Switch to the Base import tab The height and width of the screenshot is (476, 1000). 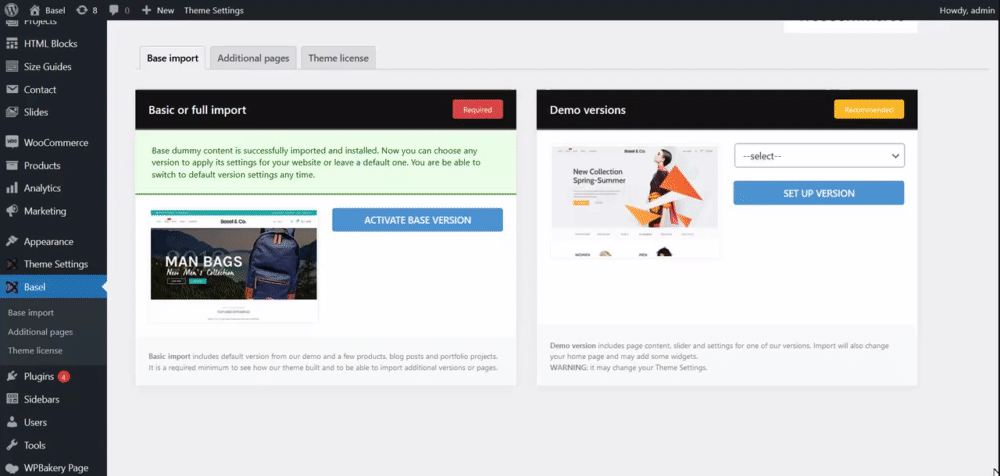(x=173, y=58)
